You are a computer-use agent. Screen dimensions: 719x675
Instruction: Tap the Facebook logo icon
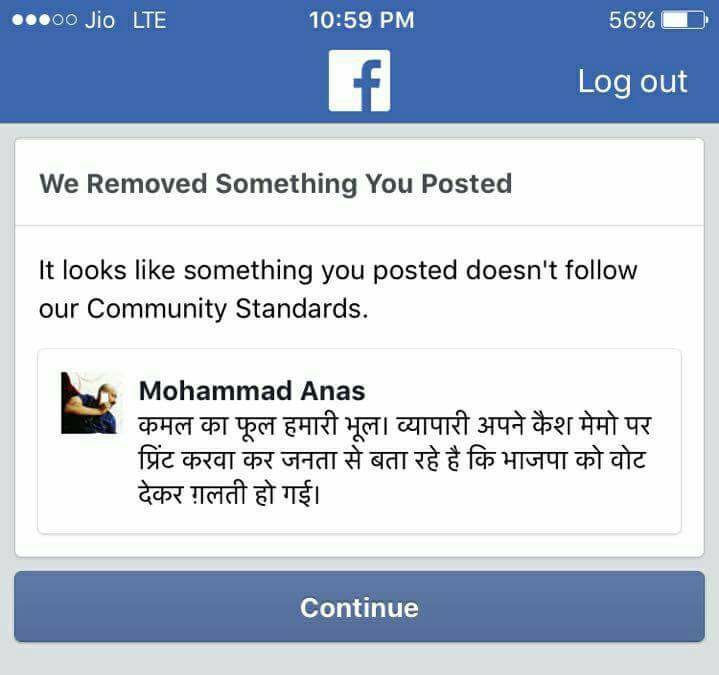click(360, 81)
